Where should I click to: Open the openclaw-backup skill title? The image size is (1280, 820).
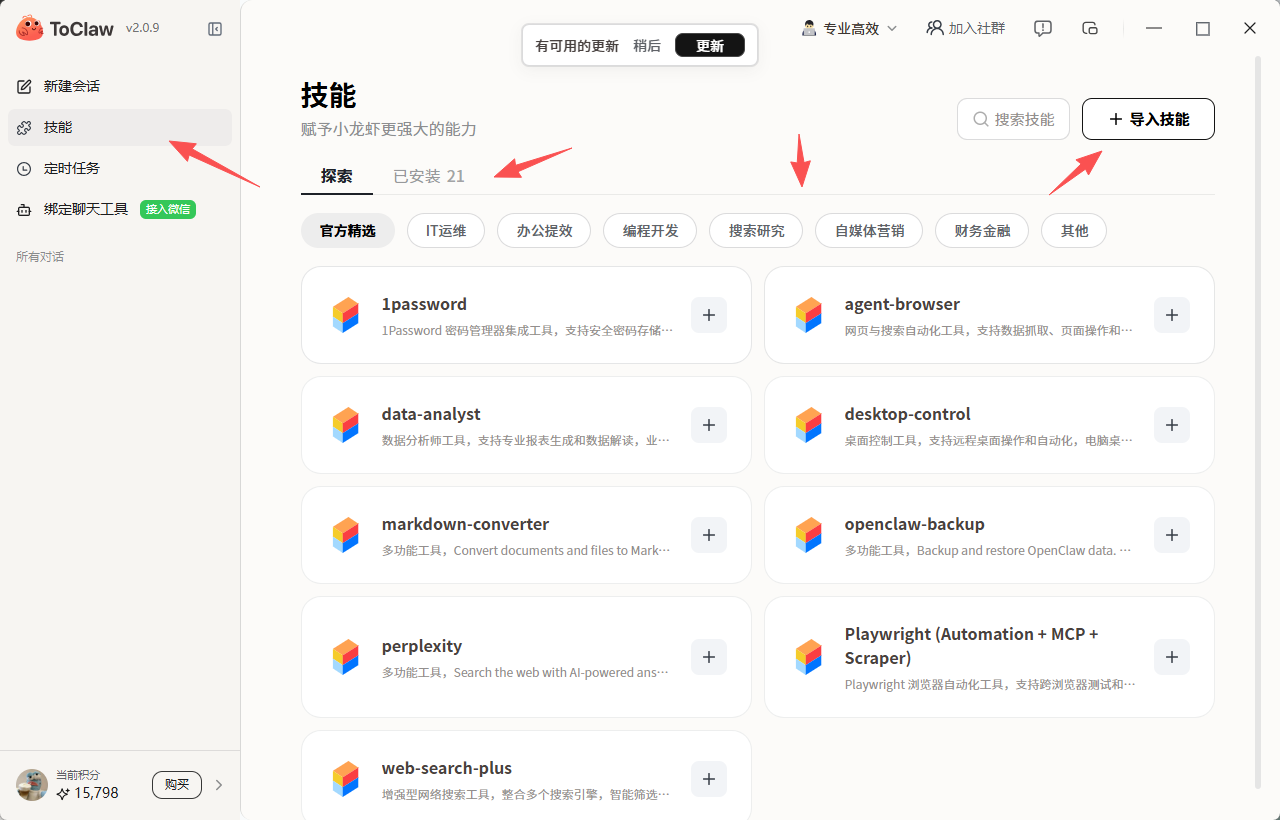tap(914, 524)
